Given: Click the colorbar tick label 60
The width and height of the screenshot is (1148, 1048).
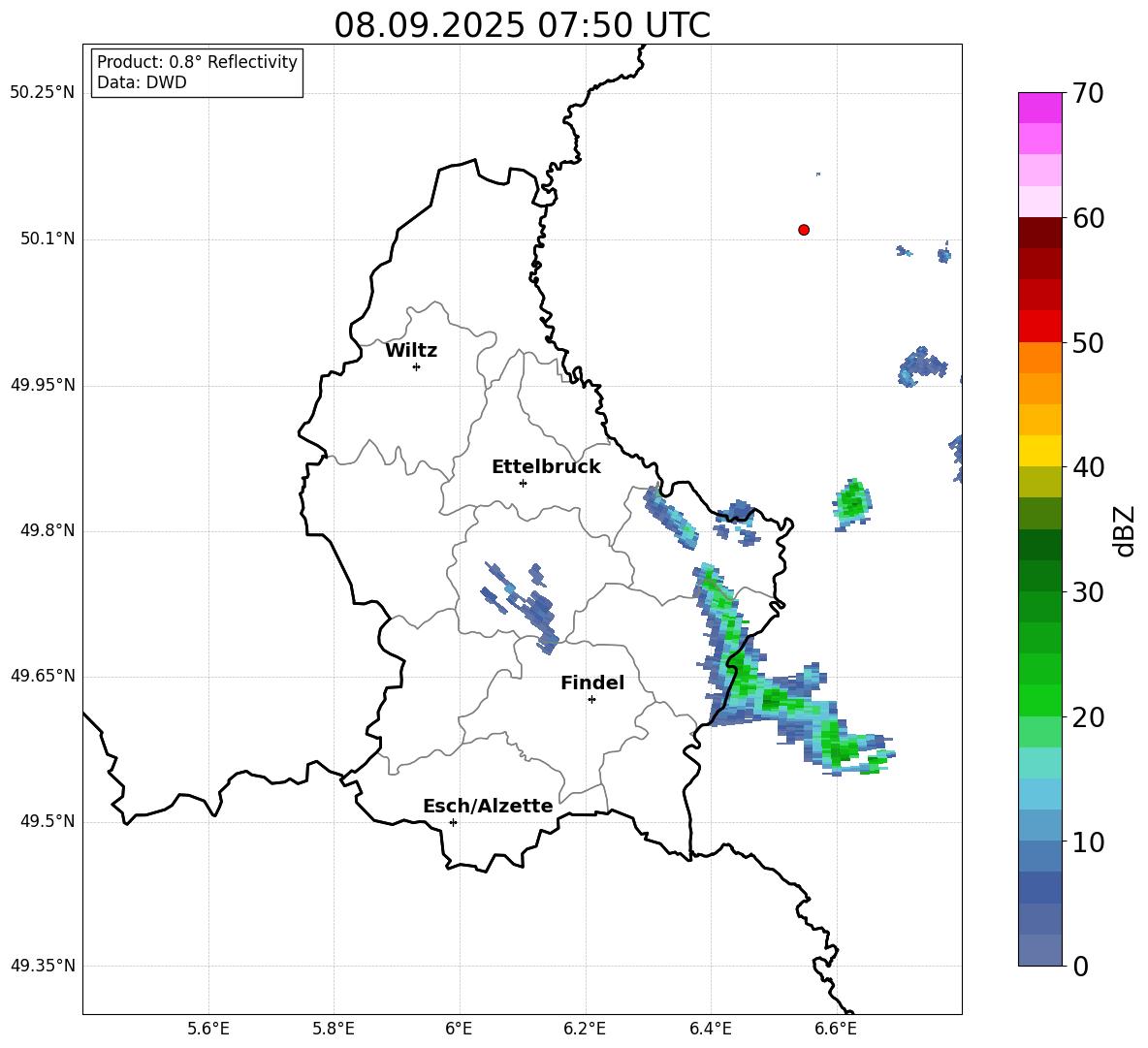Looking at the screenshot, I should 1088,218.
